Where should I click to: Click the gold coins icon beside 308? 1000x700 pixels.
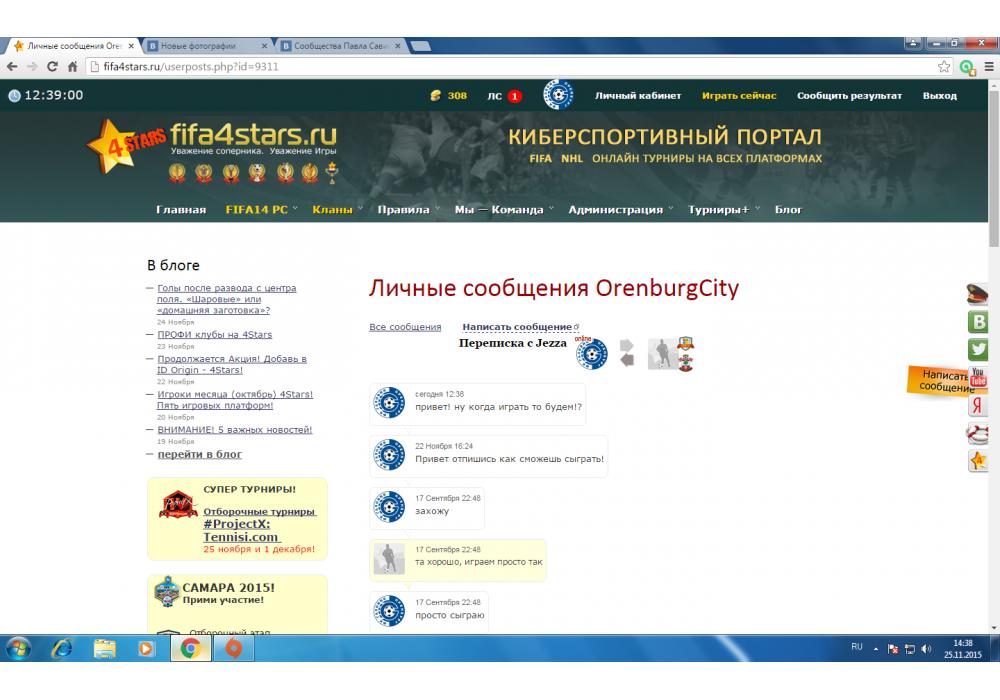[x=436, y=96]
